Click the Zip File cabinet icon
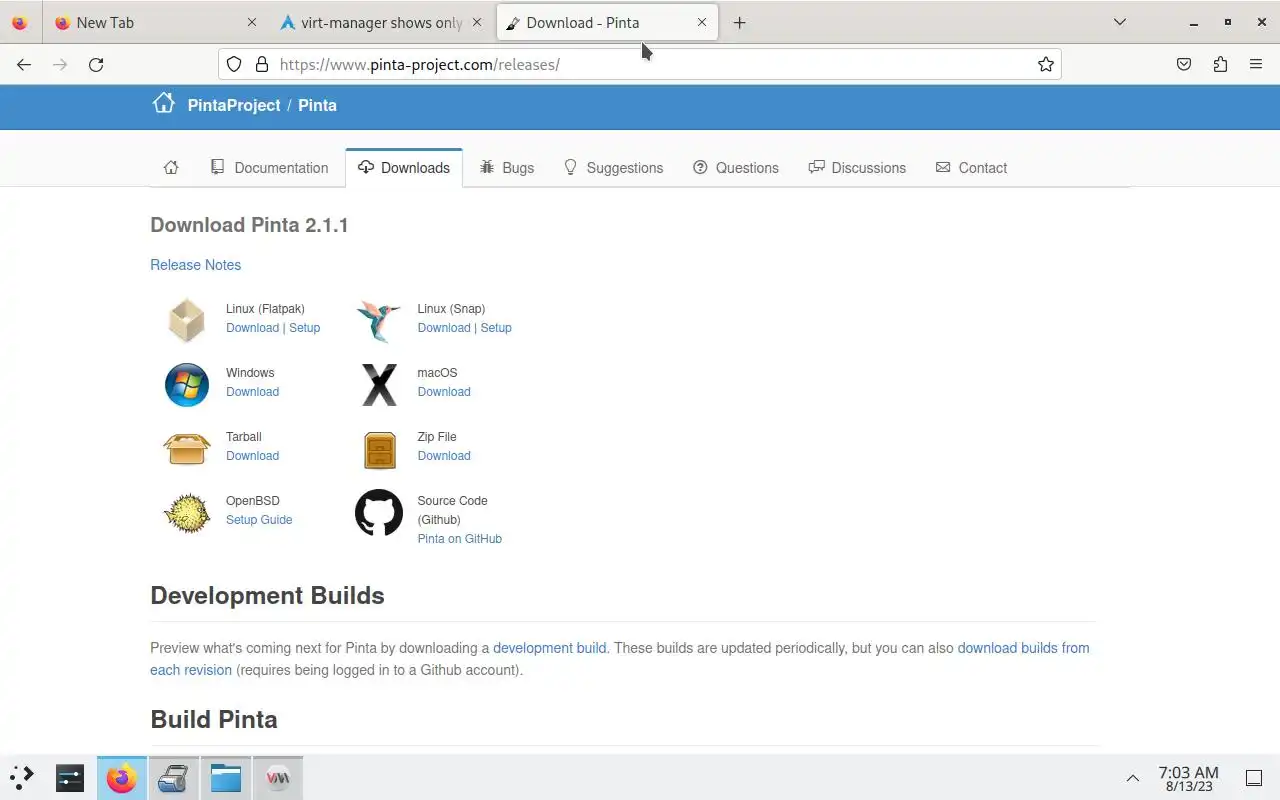Screen dimensions: 1280x800 tap(379, 450)
